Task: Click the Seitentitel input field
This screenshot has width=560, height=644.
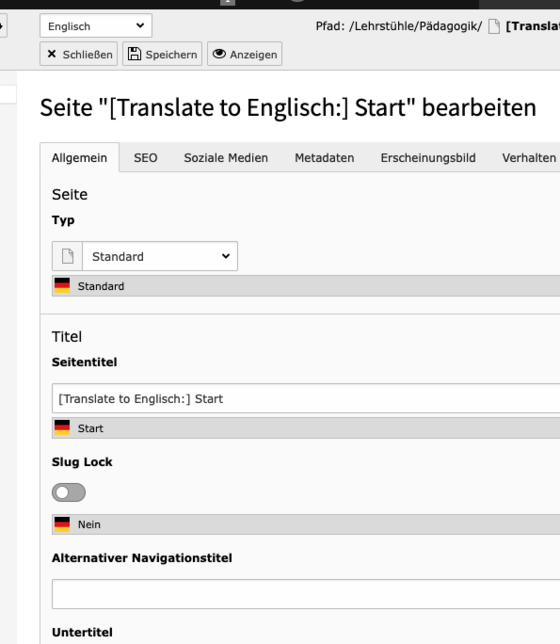Action: (306, 398)
